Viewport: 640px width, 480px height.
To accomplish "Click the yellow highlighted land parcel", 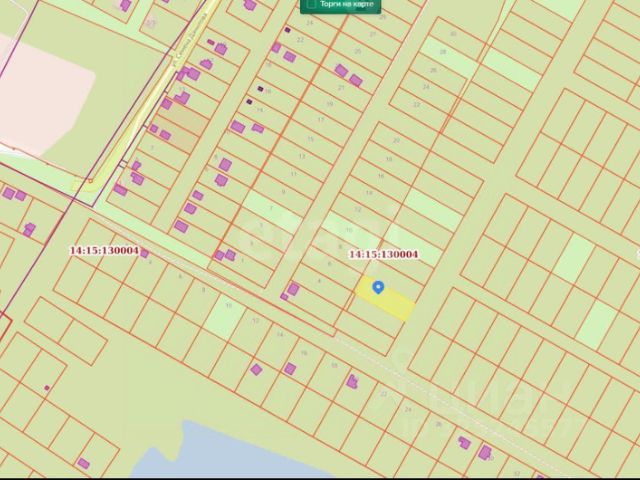I will click(385, 299).
